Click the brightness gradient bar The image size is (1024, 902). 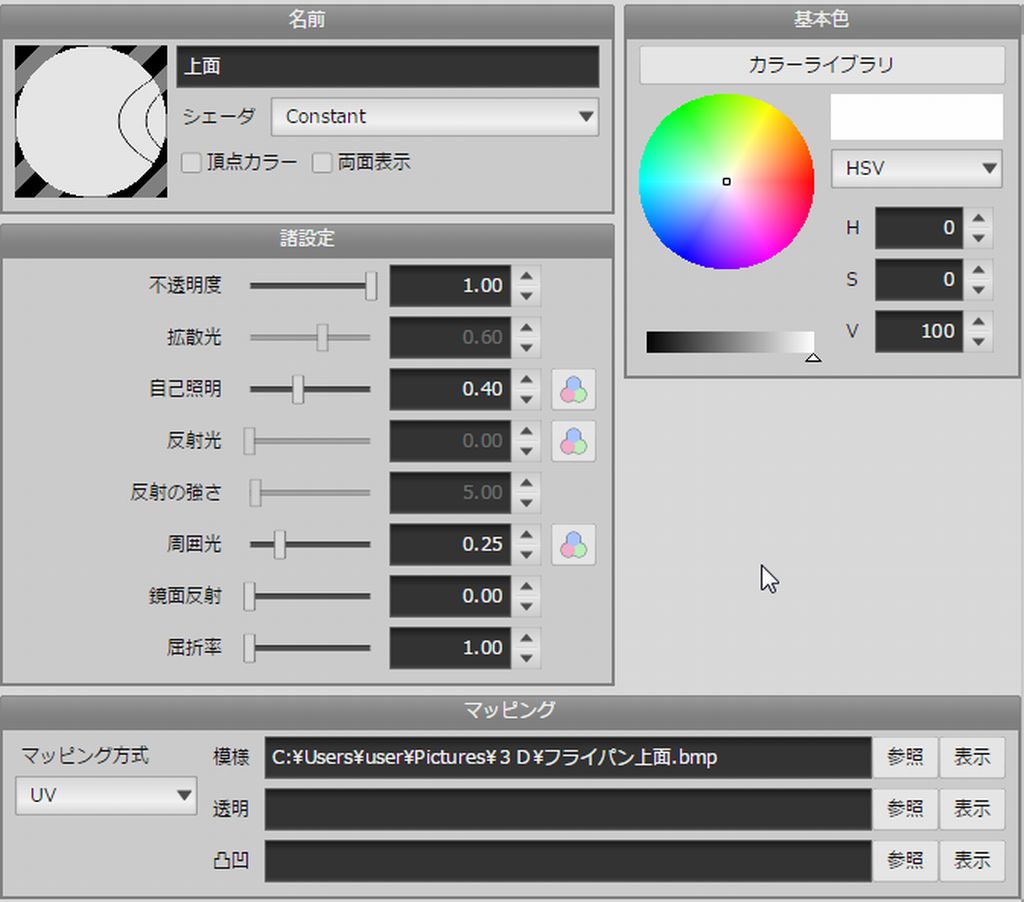(730, 342)
